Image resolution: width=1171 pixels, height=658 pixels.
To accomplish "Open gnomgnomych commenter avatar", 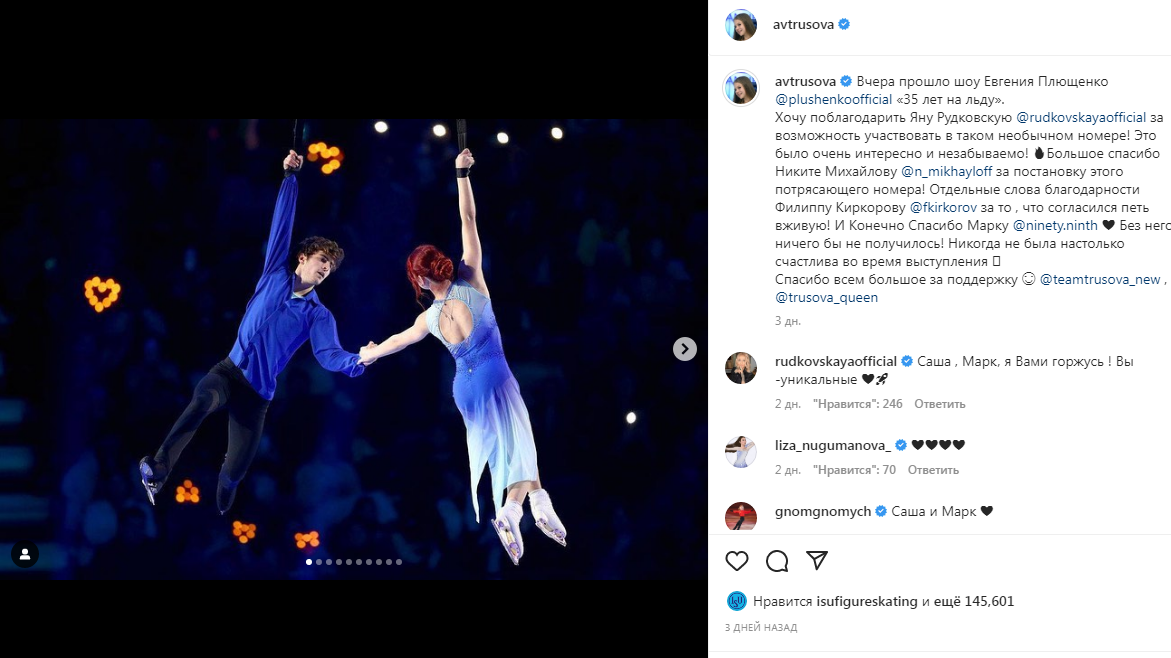I will point(741,516).
